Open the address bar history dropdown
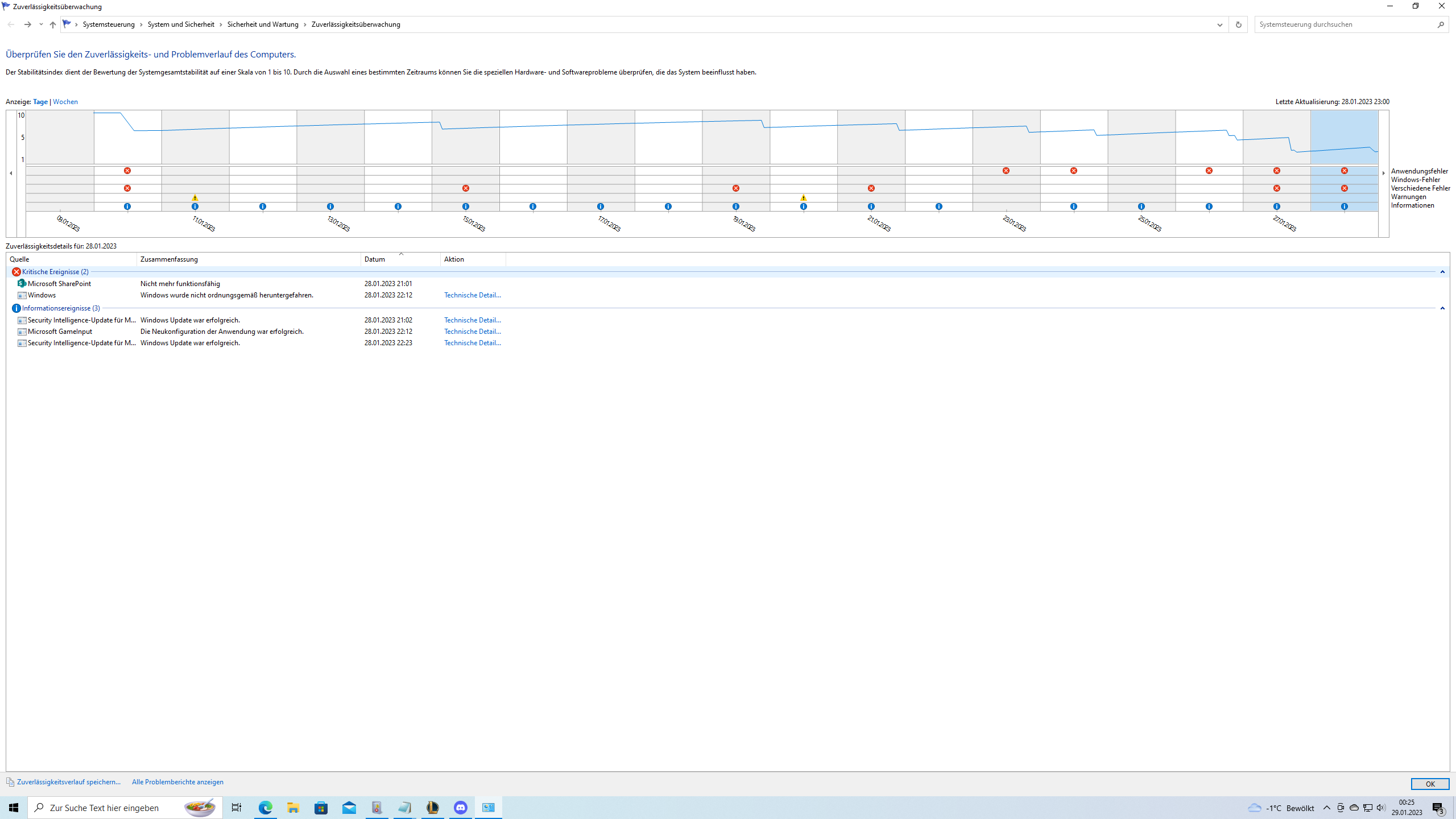The width and height of the screenshot is (1456, 819). pyautogui.click(x=1219, y=24)
